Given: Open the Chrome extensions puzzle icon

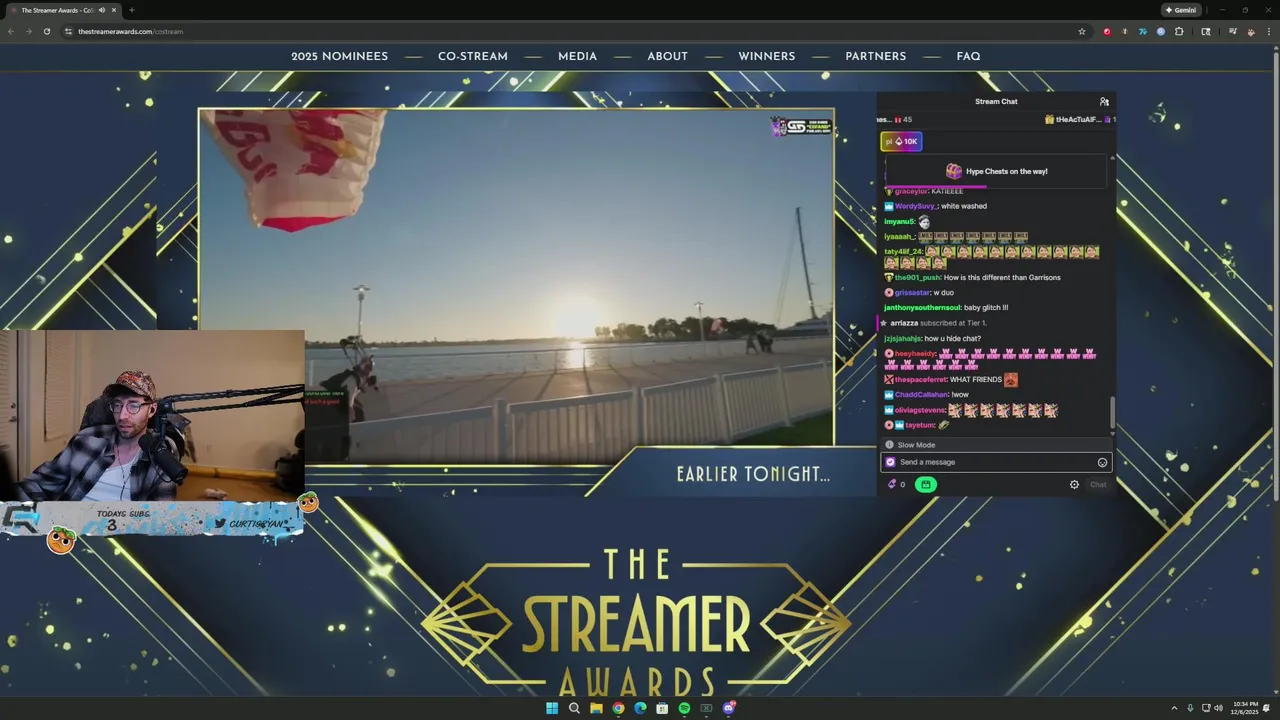Looking at the screenshot, I should pyautogui.click(x=1179, y=31).
